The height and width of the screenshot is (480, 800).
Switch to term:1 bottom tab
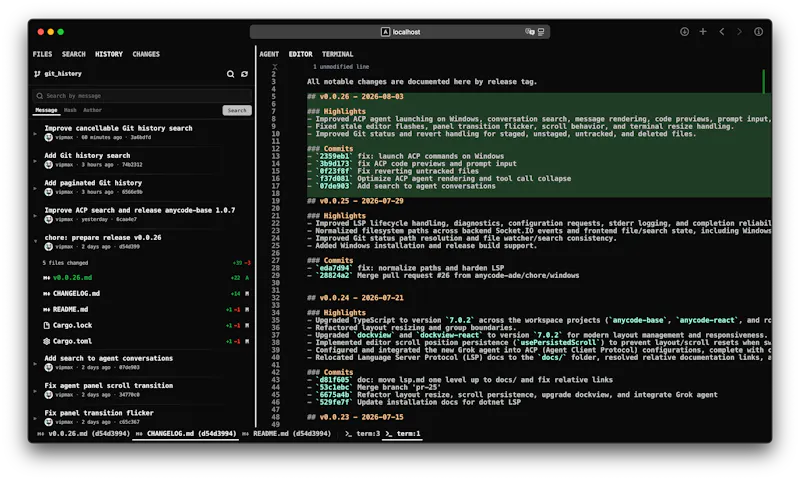click(403, 434)
